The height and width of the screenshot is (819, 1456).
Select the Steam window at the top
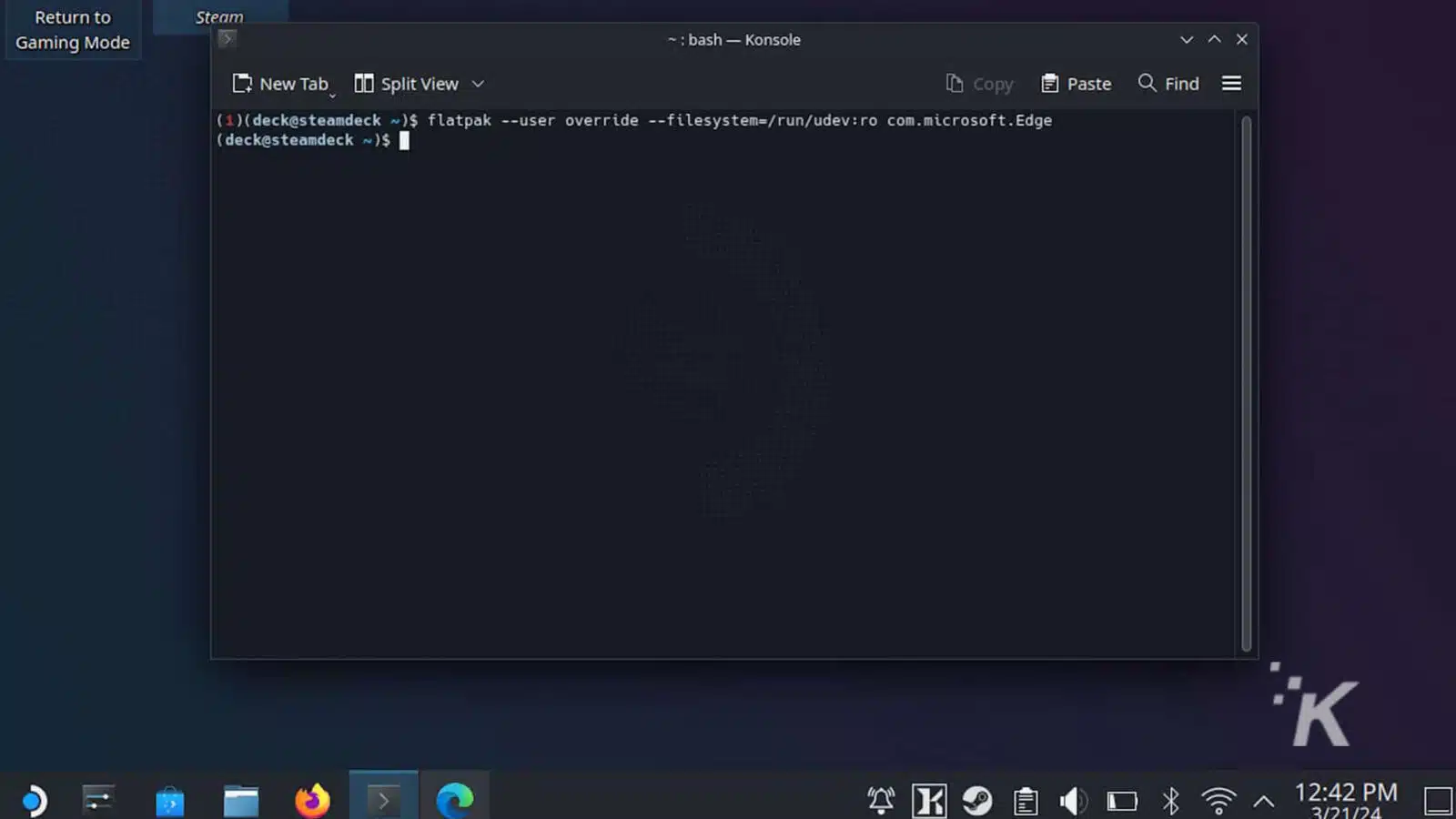click(219, 15)
